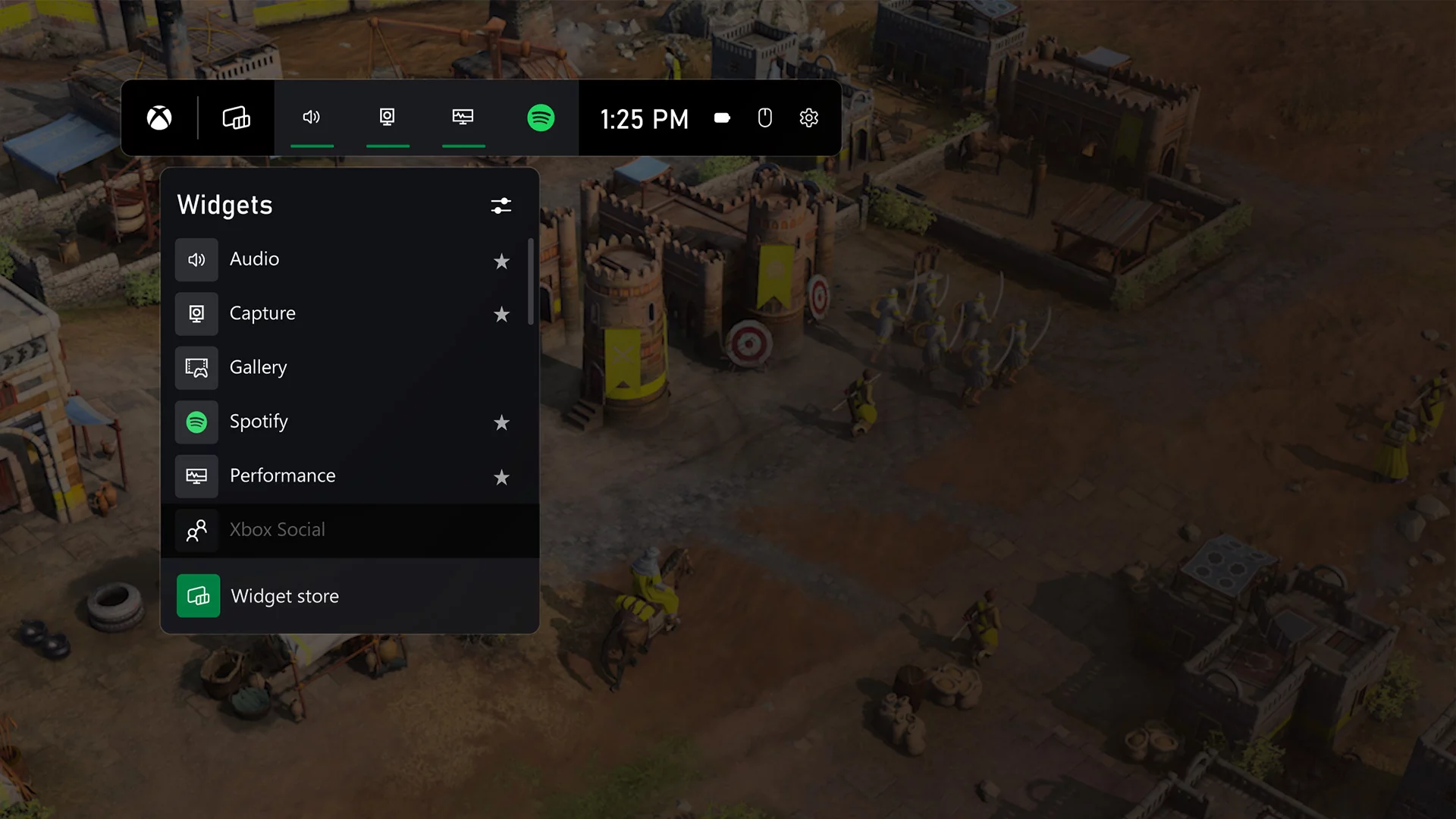The height and width of the screenshot is (819, 1456).
Task: Toggle Capture as a favorite widget
Action: pyautogui.click(x=502, y=314)
